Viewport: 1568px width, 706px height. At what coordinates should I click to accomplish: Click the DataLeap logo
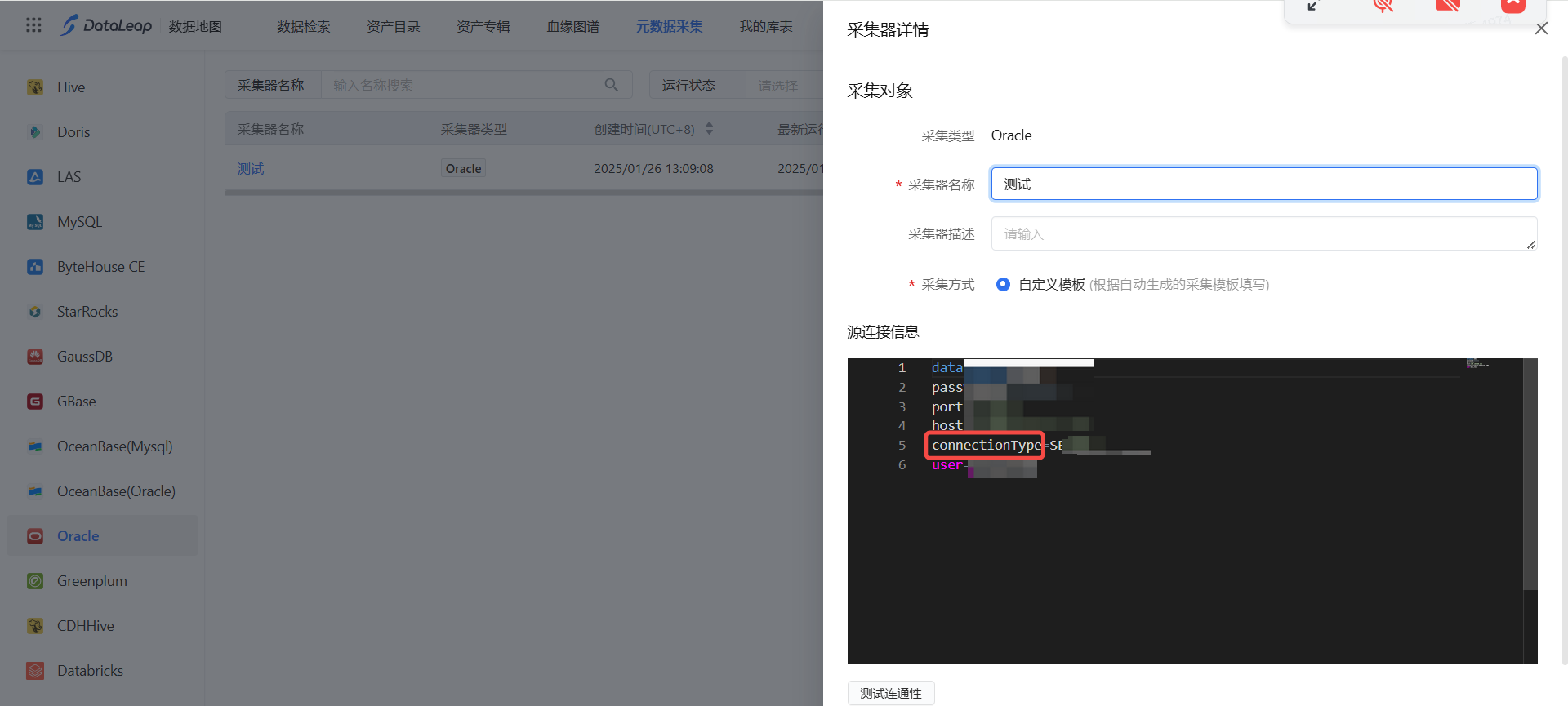[106, 25]
